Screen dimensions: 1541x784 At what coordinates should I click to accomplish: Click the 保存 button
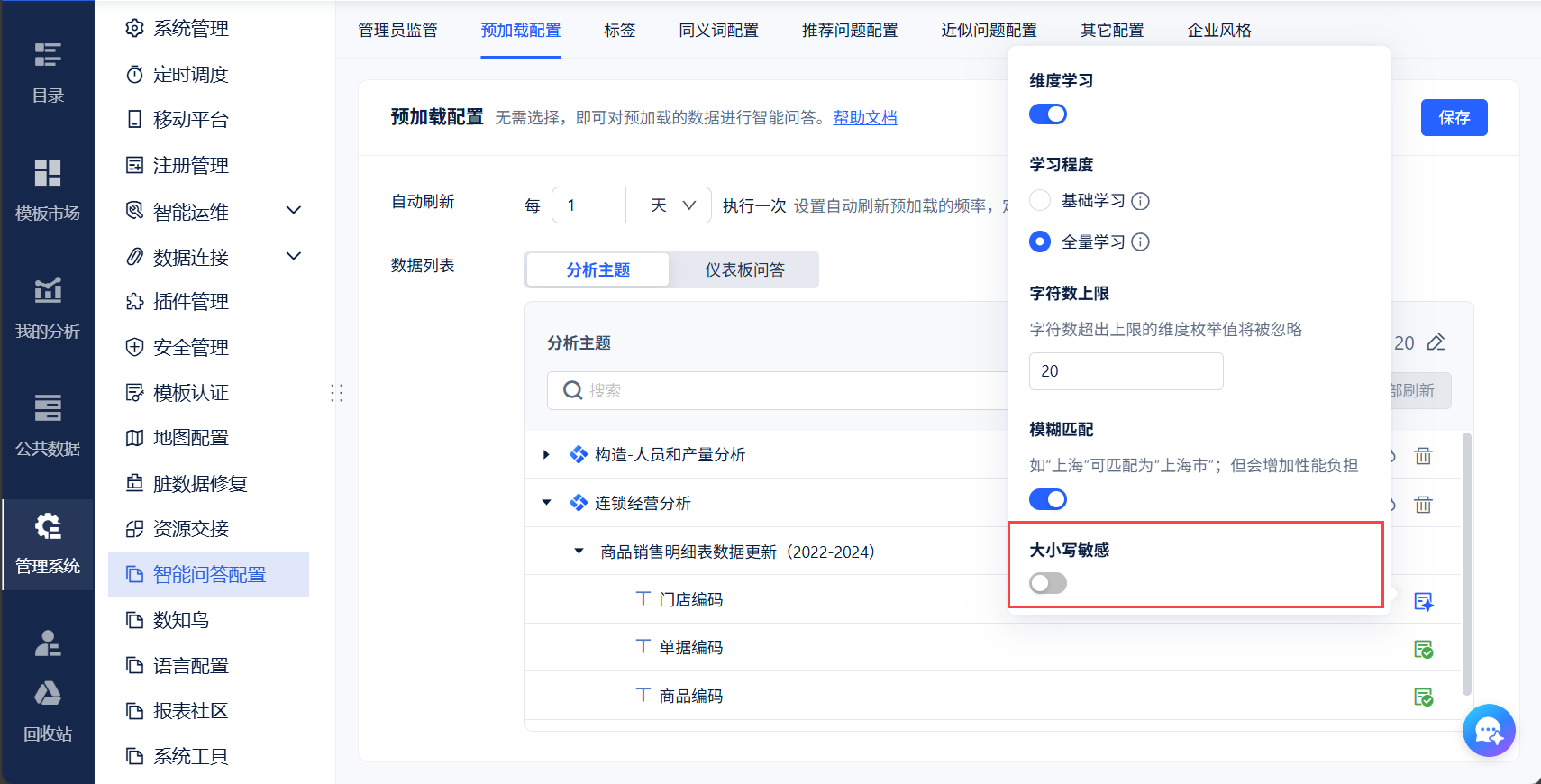[x=1454, y=118]
